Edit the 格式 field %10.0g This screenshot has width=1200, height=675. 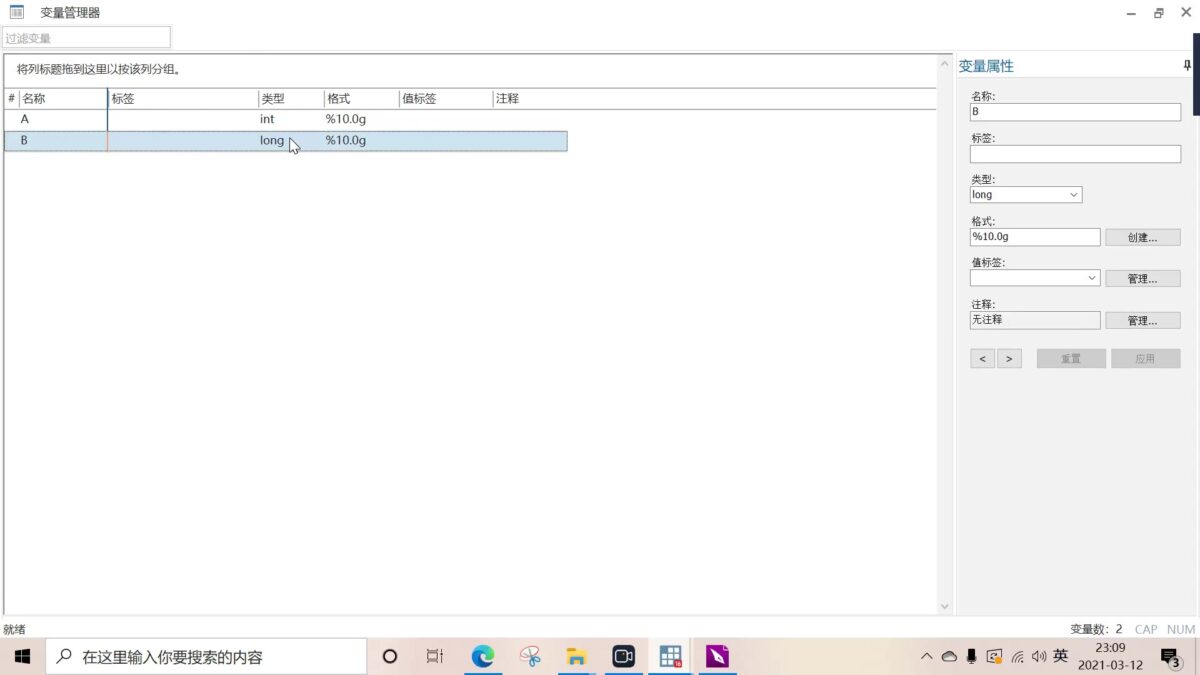click(x=1035, y=237)
